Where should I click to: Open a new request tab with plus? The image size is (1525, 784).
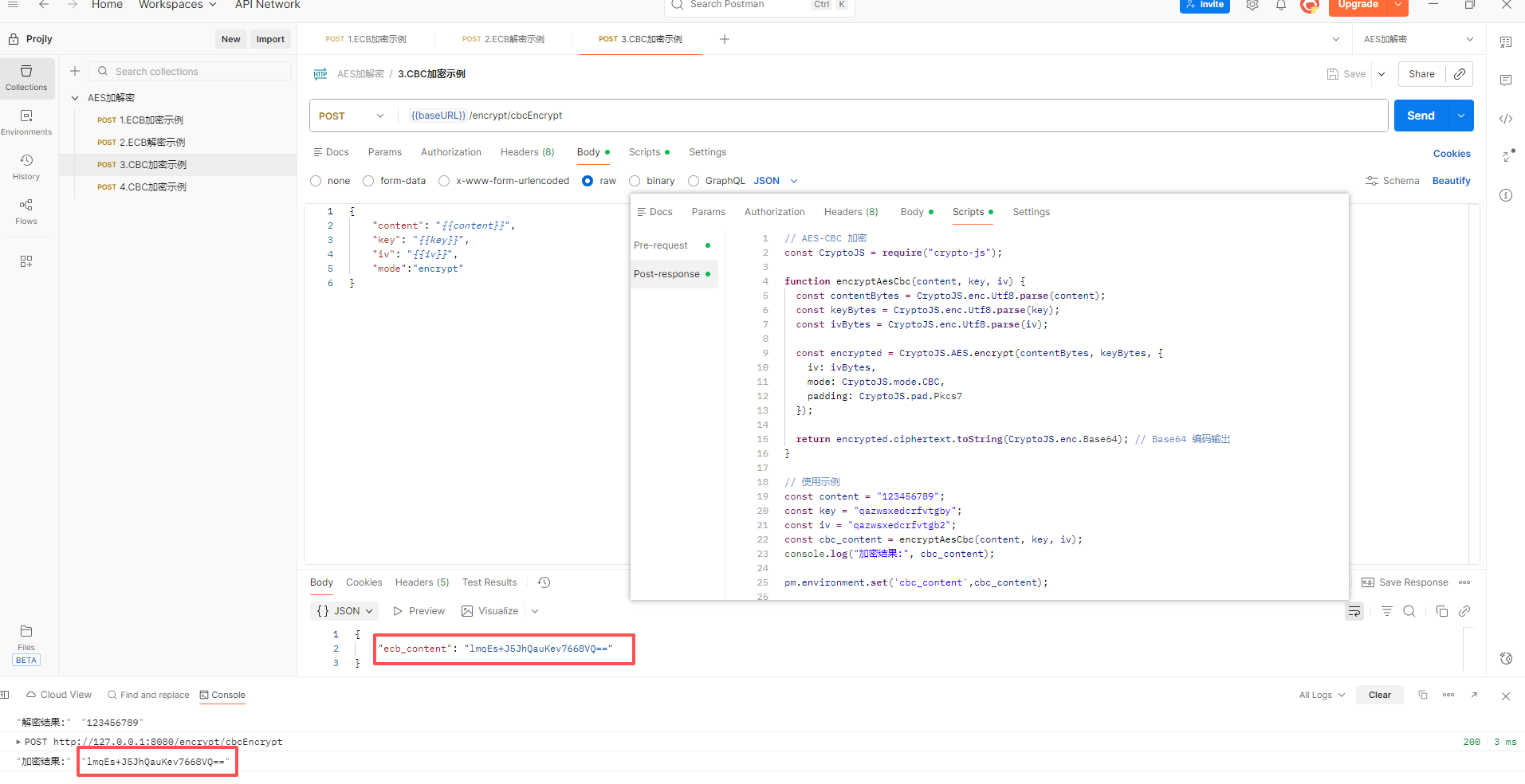[x=725, y=39]
